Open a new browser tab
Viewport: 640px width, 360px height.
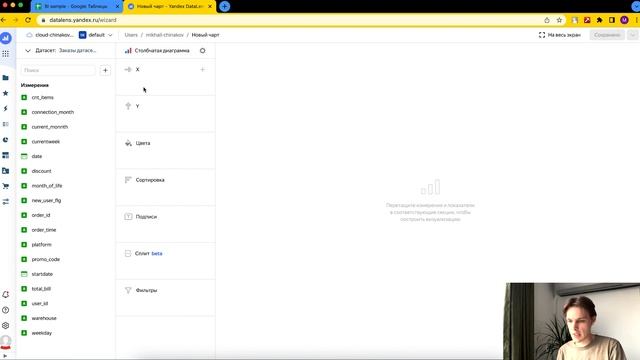point(224,6)
